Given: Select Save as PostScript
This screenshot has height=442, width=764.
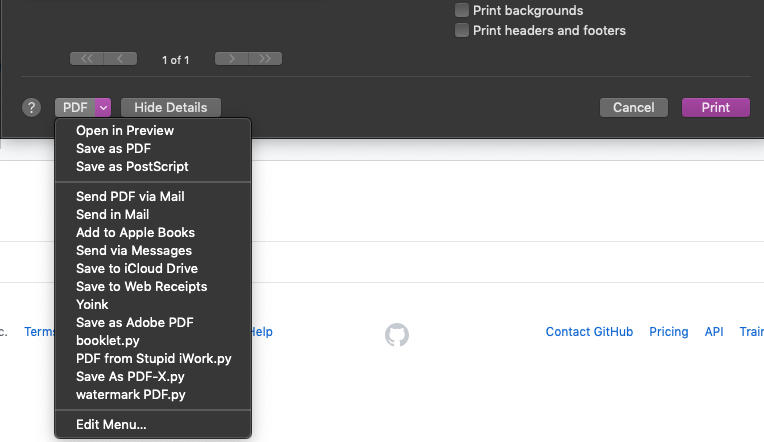Looking at the screenshot, I should 153,167.
